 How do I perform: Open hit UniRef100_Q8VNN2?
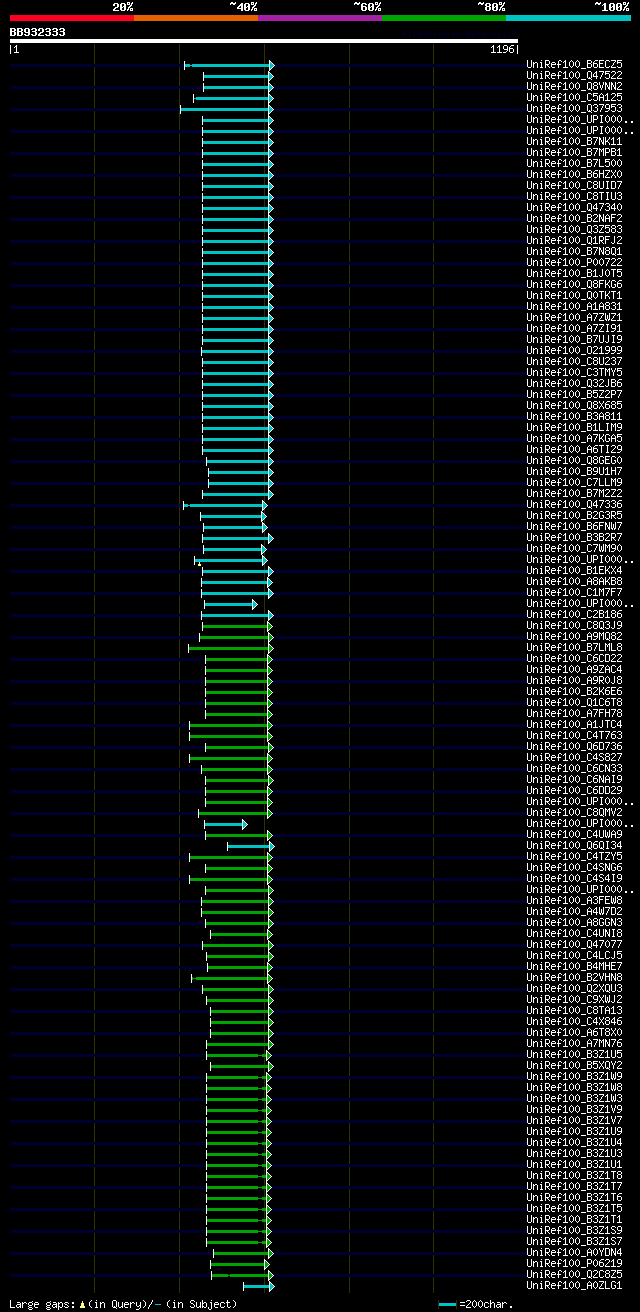[574, 86]
